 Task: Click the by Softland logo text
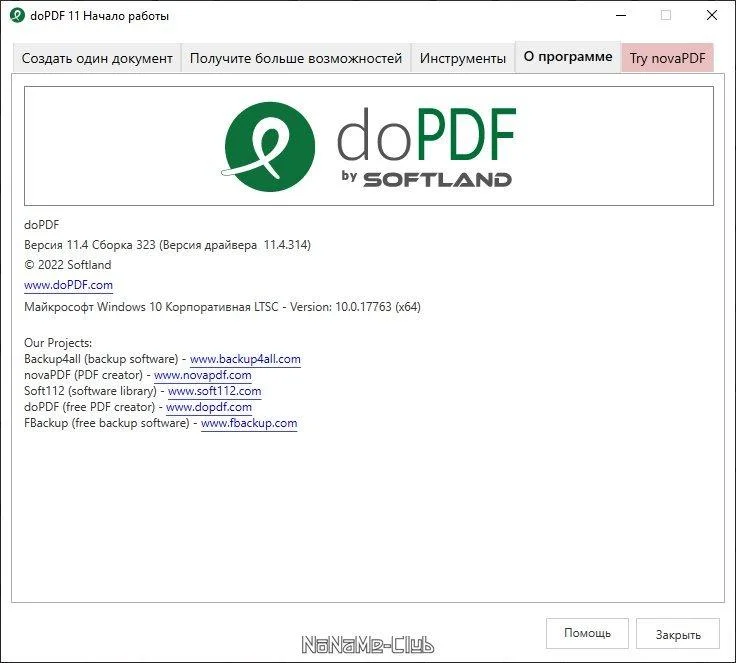pyautogui.click(x=426, y=178)
